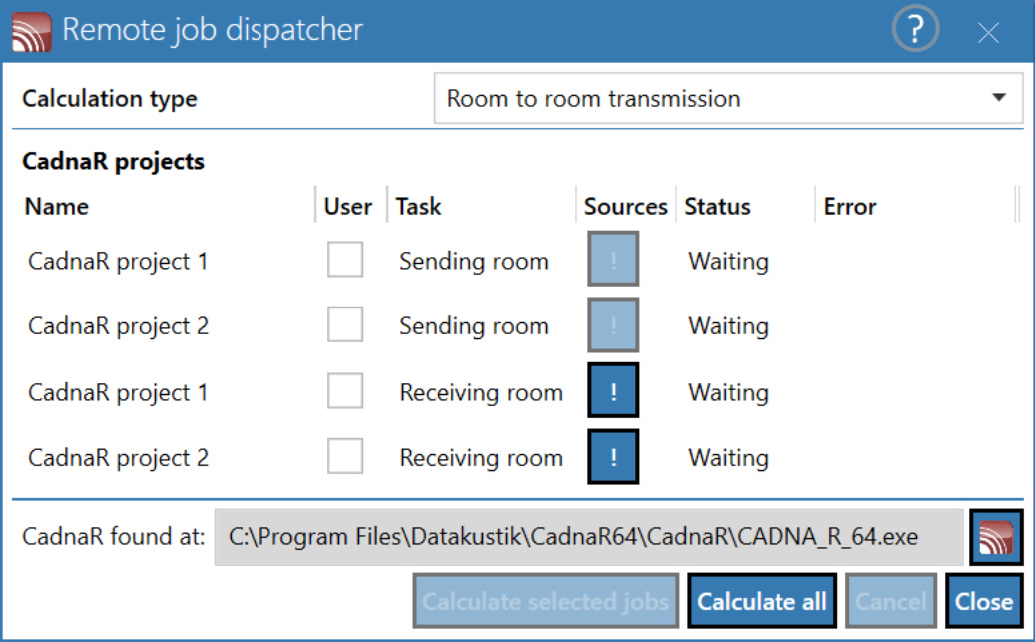Click the Close button
1035x642 pixels.
(x=984, y=601)
